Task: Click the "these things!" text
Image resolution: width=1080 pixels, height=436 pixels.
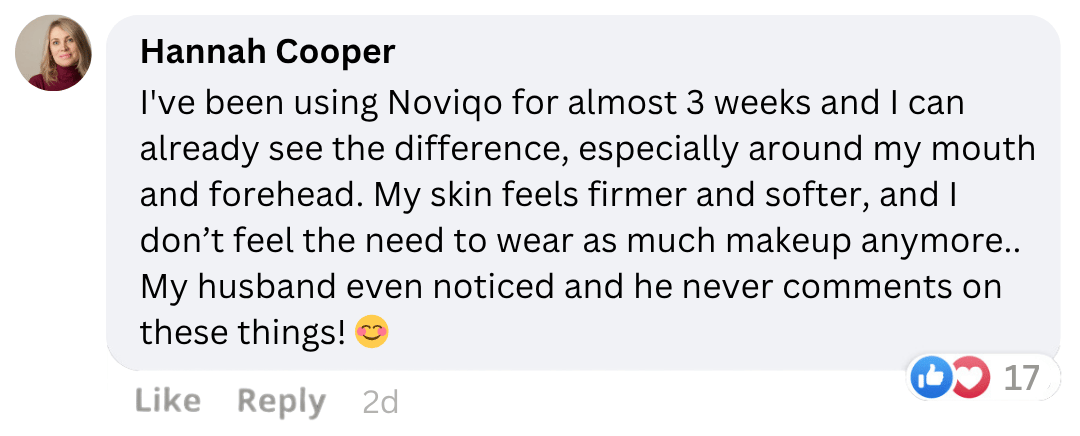Action: (242, 333)
